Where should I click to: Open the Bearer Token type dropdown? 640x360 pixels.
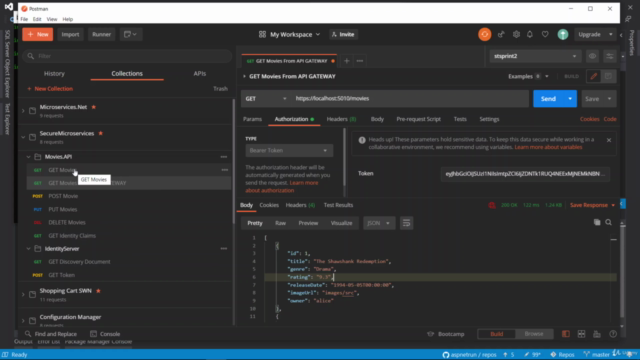tap(289, 151)
